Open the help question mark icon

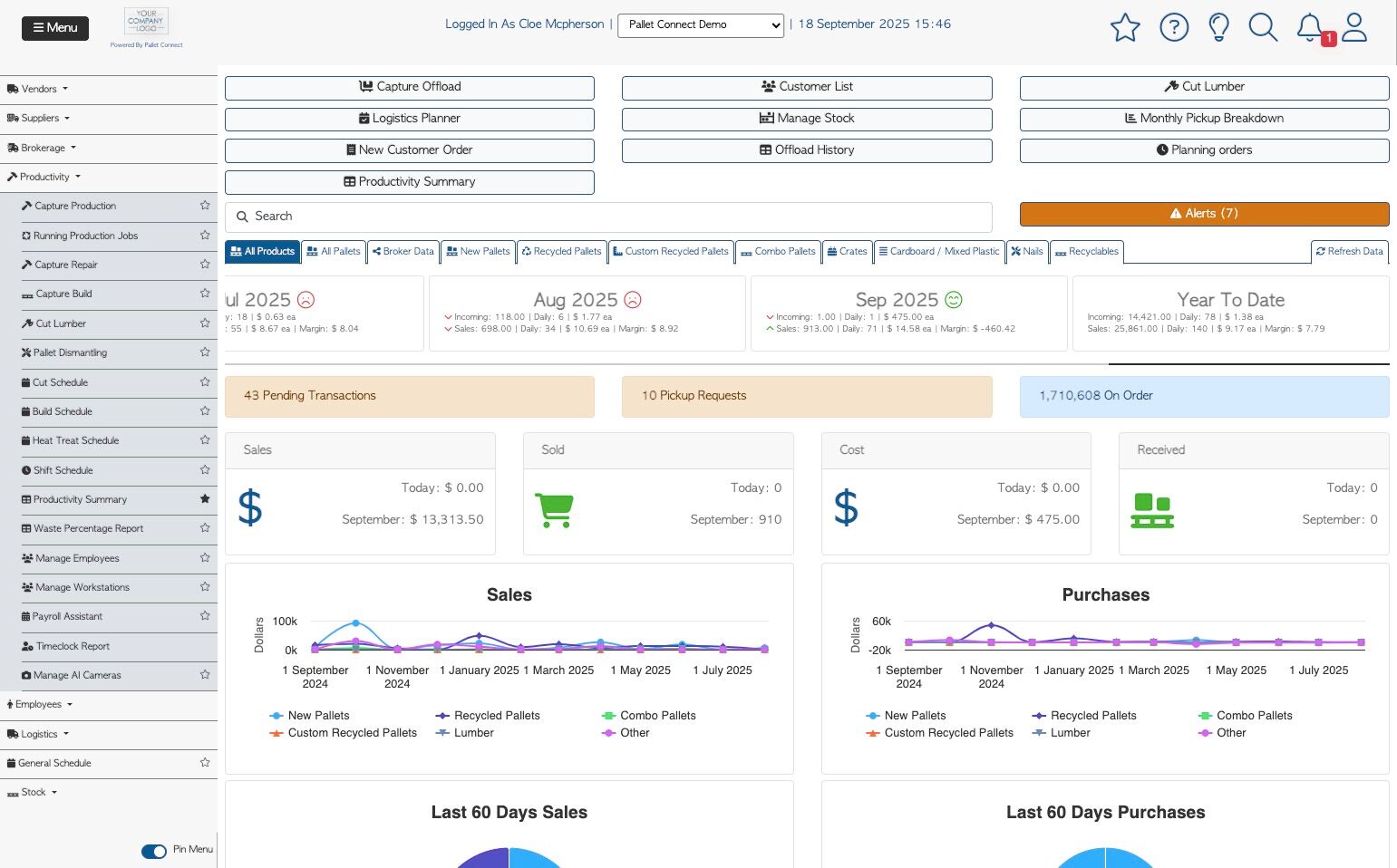(x=1174, y=27)
